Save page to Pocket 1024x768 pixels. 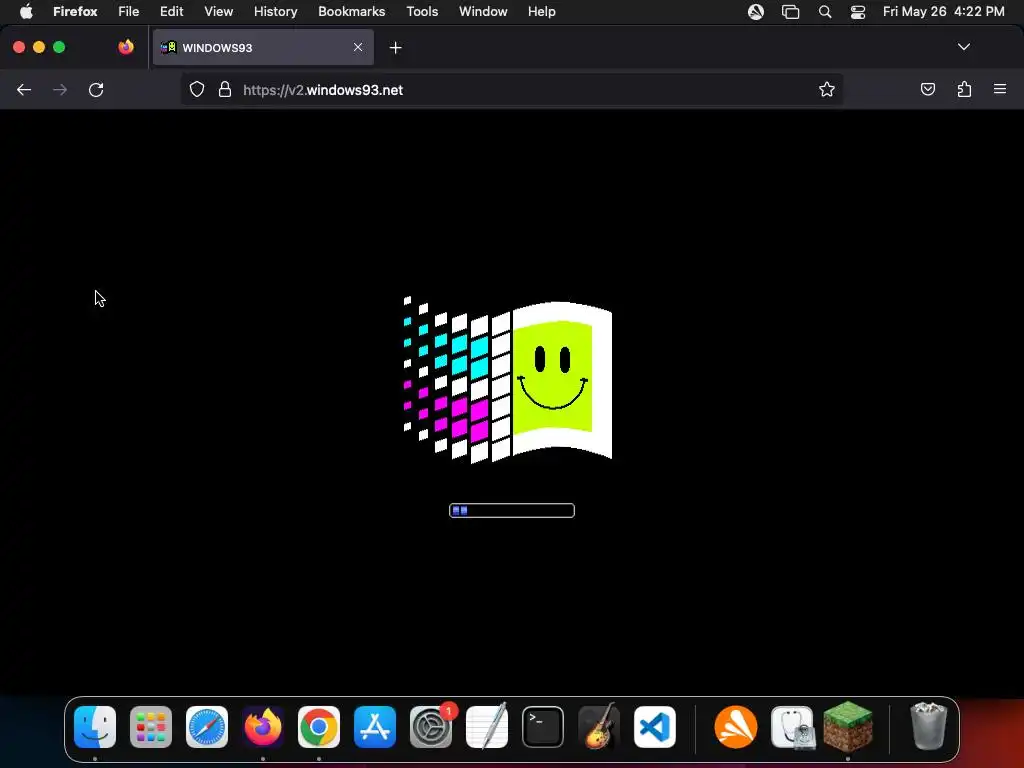click(927, 89)
